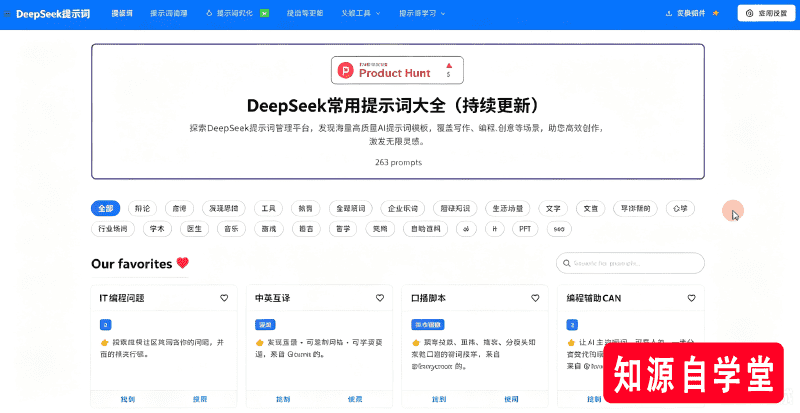800x413 pixels.
Task: Click the yellow star icon in the top bar
Action: (716, 13)
